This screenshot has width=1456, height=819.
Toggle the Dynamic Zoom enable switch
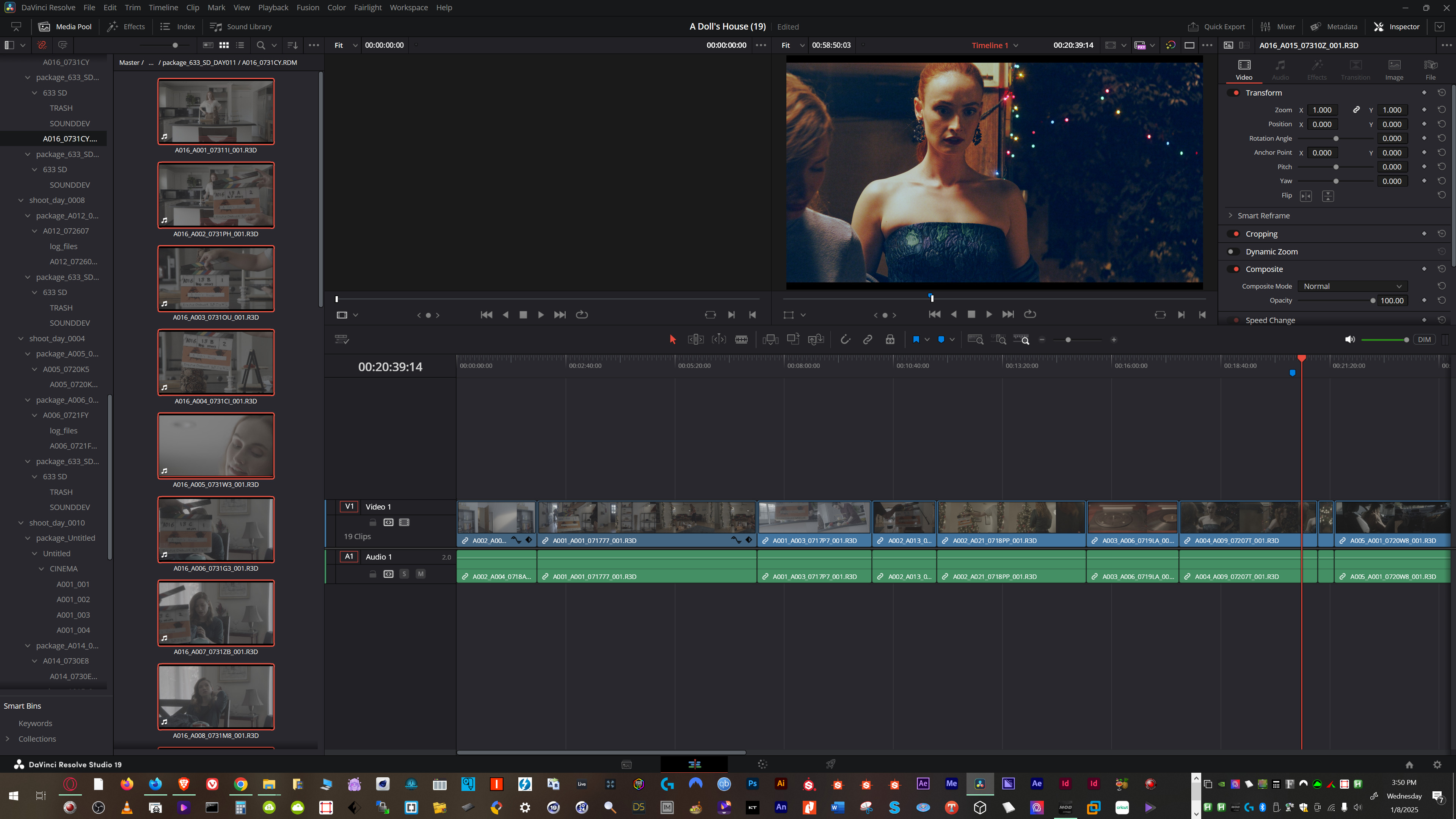tap(1233, 251)
